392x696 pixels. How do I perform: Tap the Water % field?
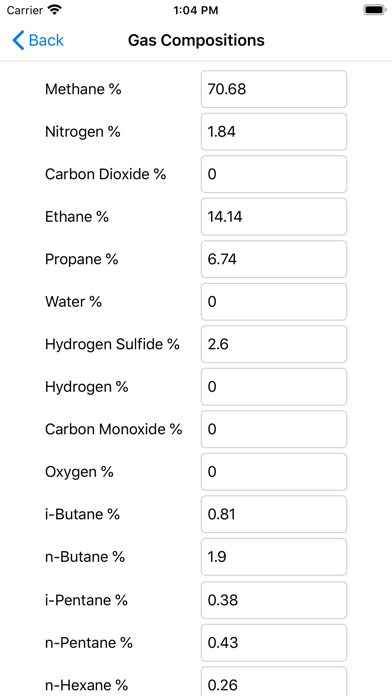(274, 302)
